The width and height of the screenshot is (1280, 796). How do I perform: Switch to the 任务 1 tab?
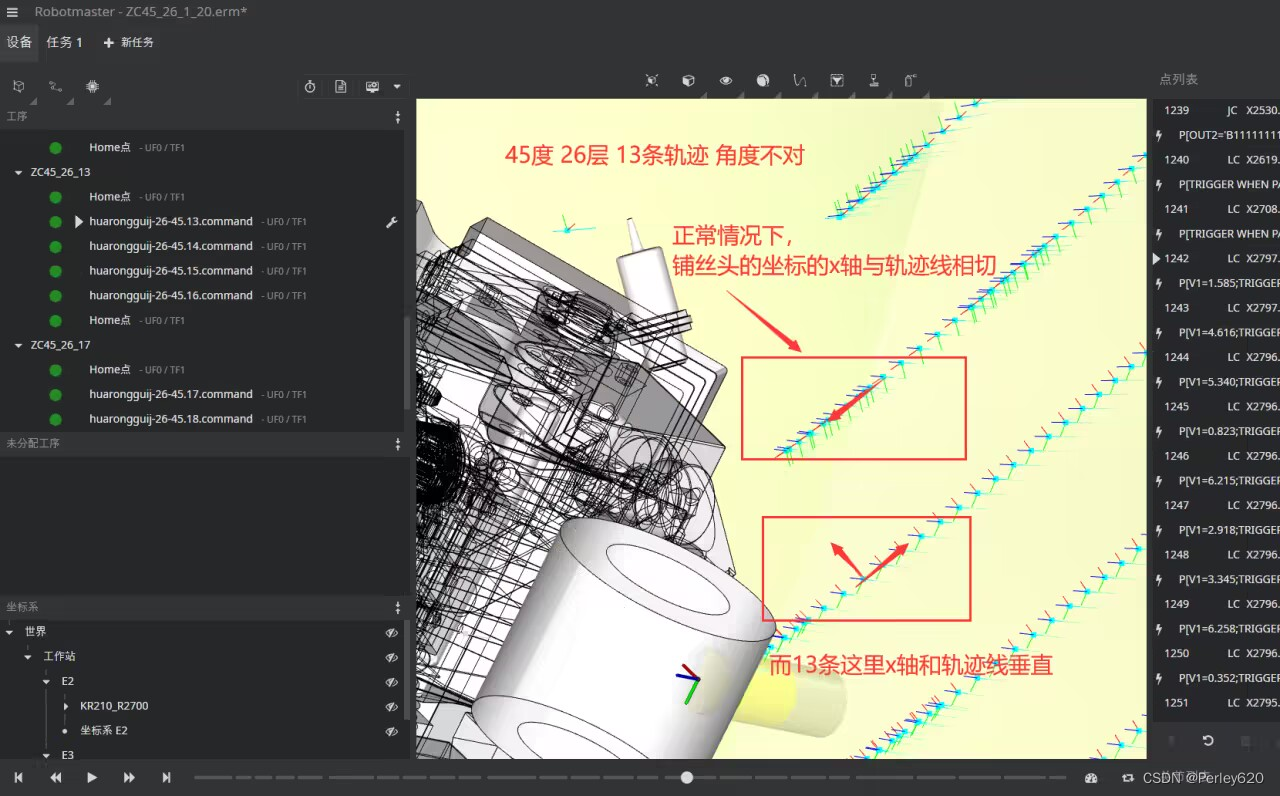point(65,42)
